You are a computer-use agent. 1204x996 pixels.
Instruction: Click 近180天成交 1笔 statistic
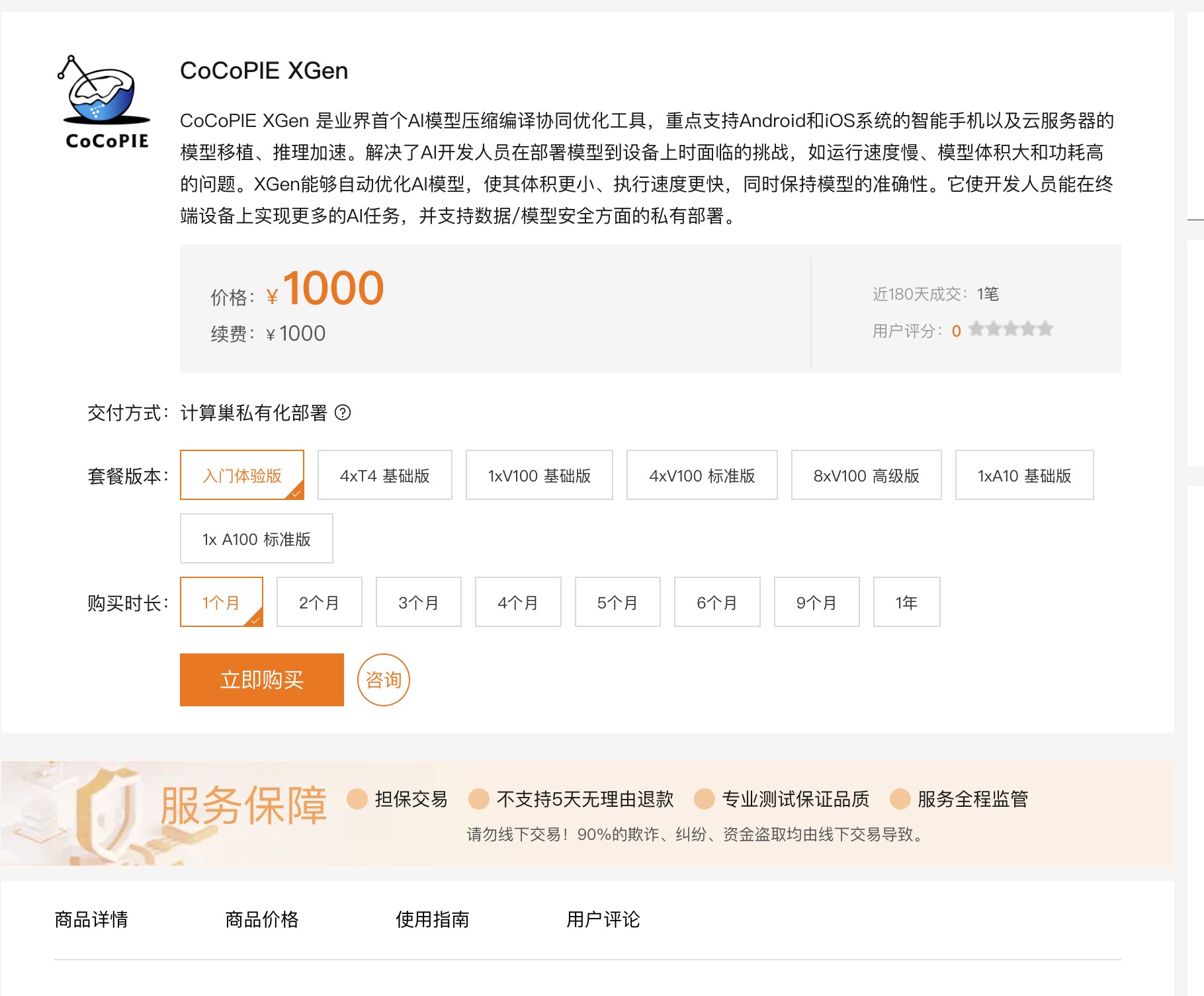pos(935,294)
